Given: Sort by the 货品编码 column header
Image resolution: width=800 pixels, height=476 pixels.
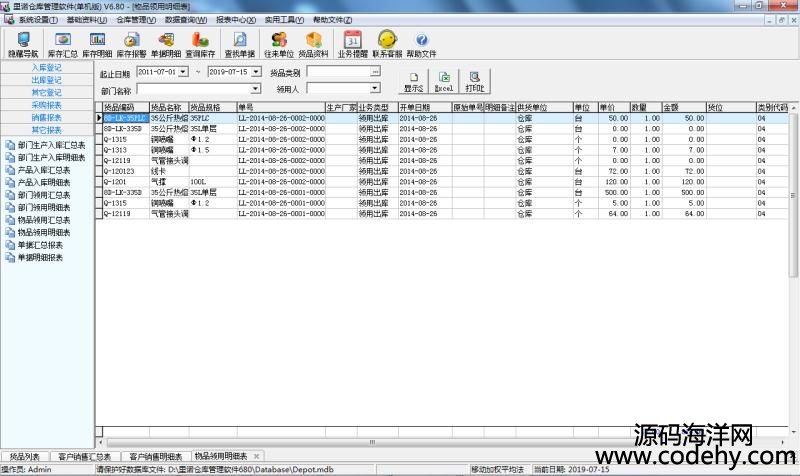Looking at the screenshot, I should (x=126, y=108).
